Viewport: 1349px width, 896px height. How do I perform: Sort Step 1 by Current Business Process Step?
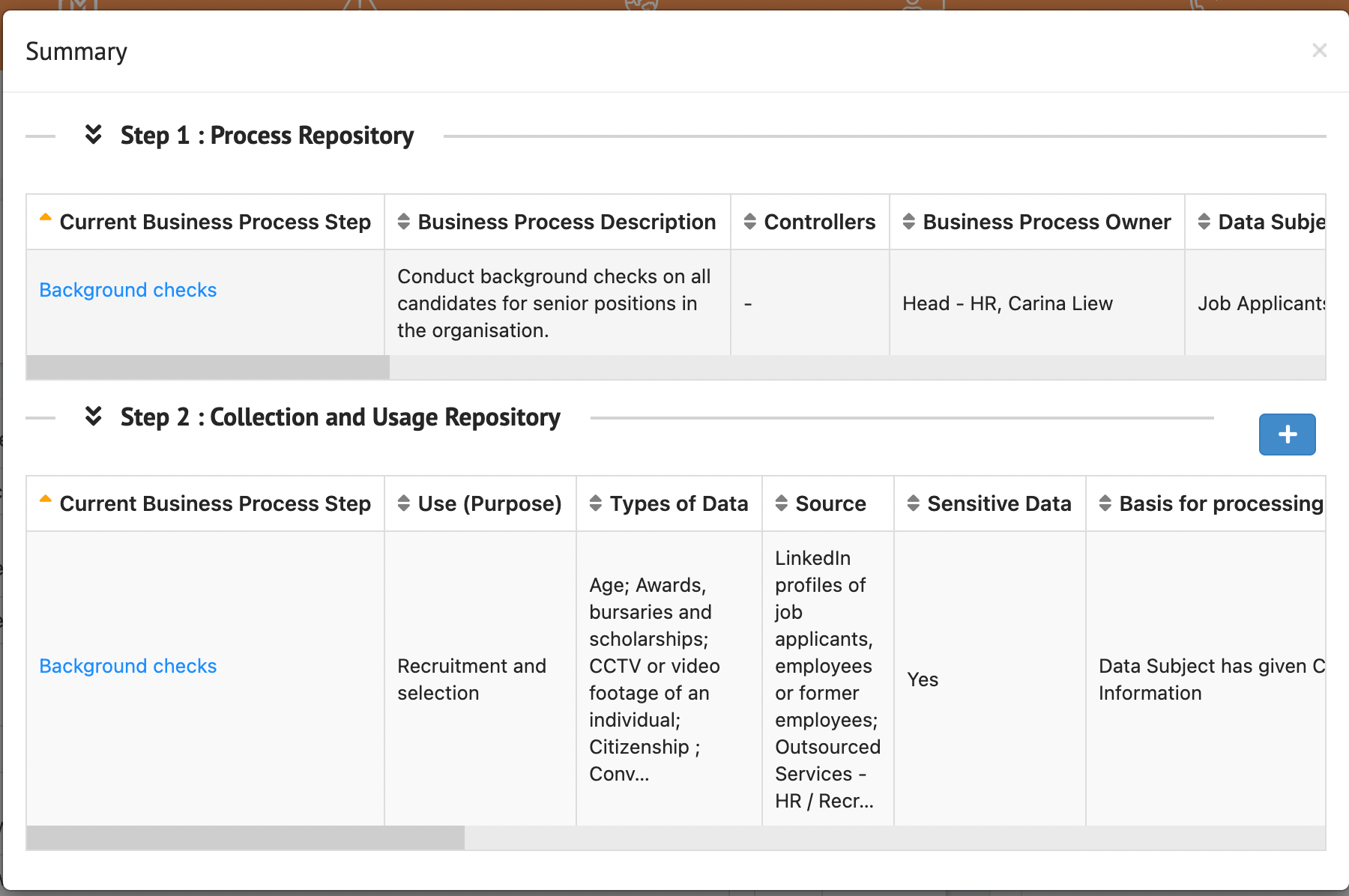(205, 222)
